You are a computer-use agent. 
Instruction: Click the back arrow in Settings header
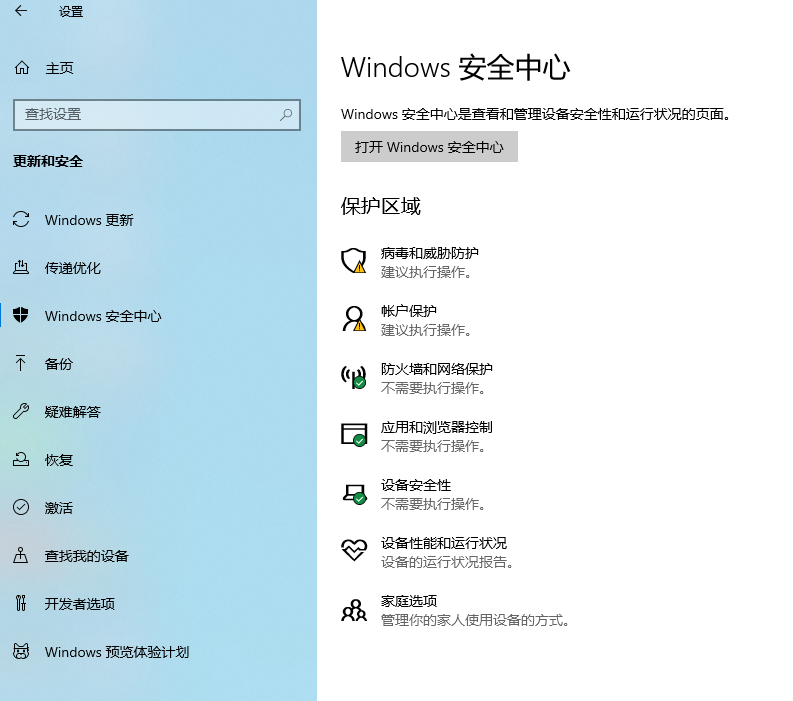21,12
